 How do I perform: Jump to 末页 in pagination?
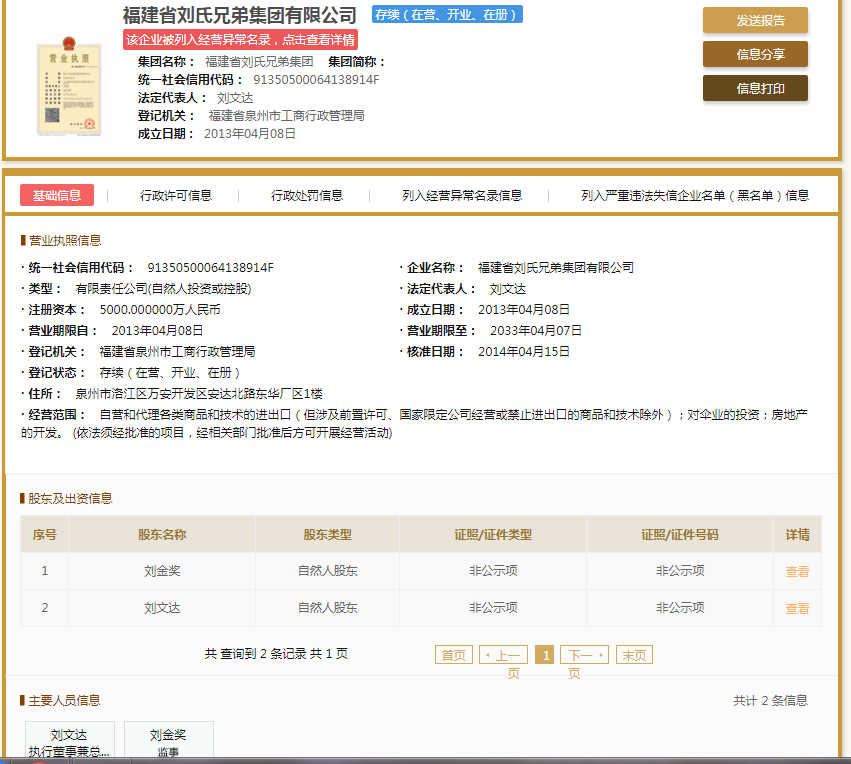coord(634,655)
